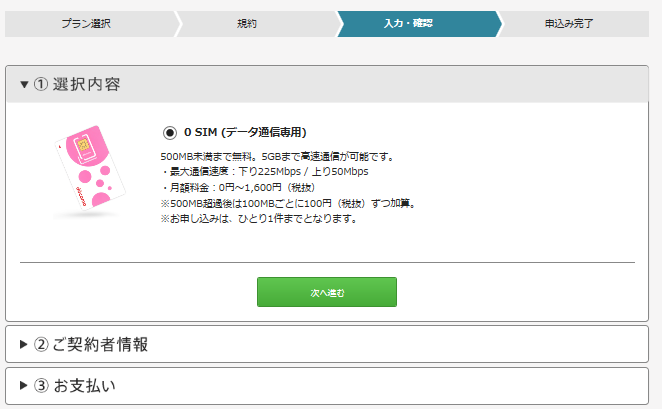
Task: Expand the ③ お支払い section triangle
Action: (24, 386)
